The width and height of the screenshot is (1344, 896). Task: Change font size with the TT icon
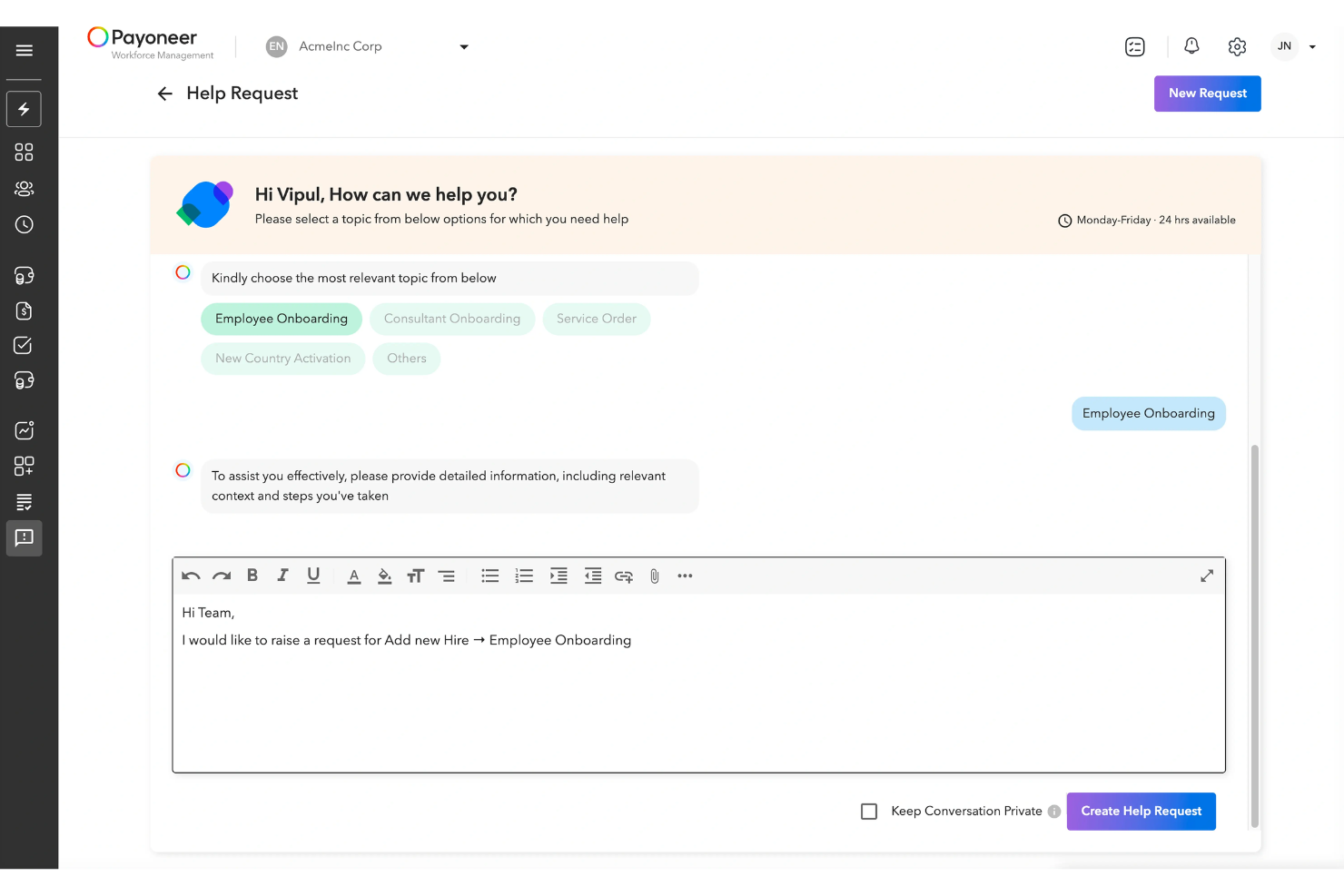pyautogui.click(x=415, y=576)
